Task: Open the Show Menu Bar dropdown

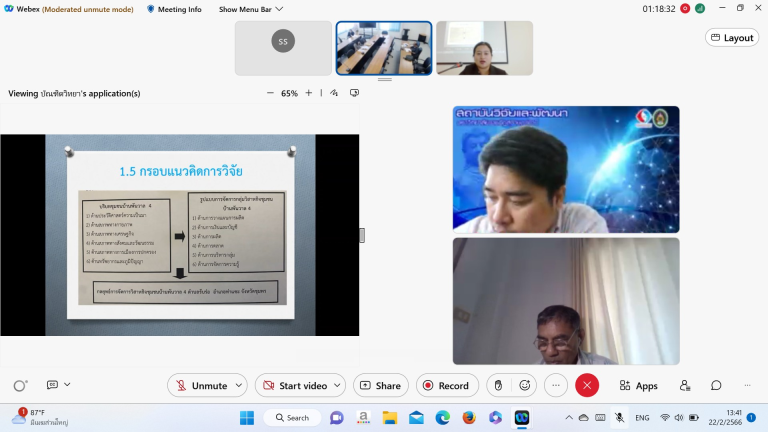Action: 251,9
